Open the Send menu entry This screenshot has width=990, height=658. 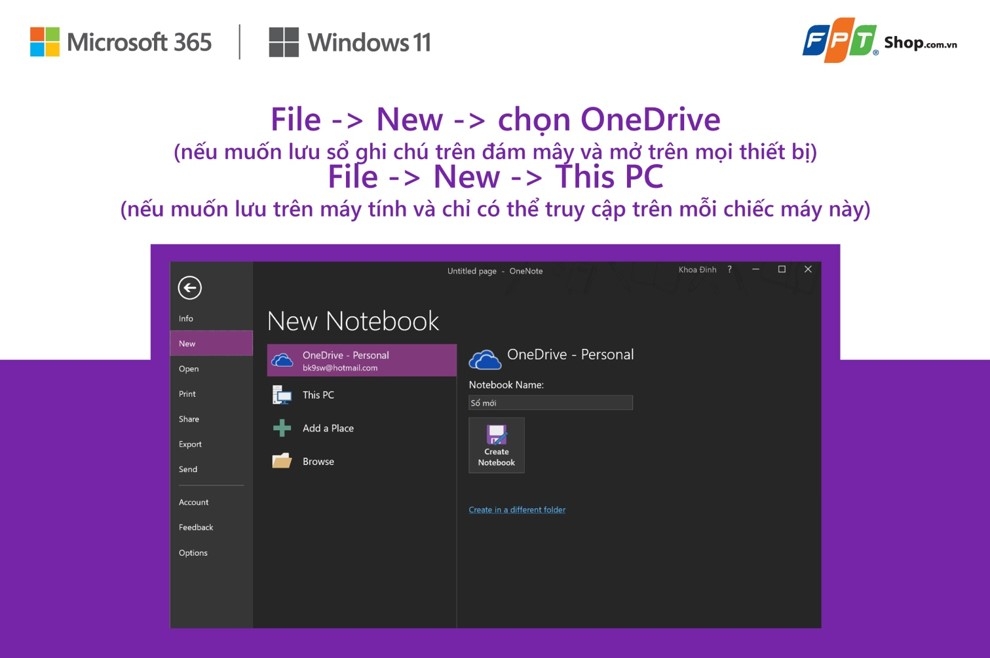point(186,468)
